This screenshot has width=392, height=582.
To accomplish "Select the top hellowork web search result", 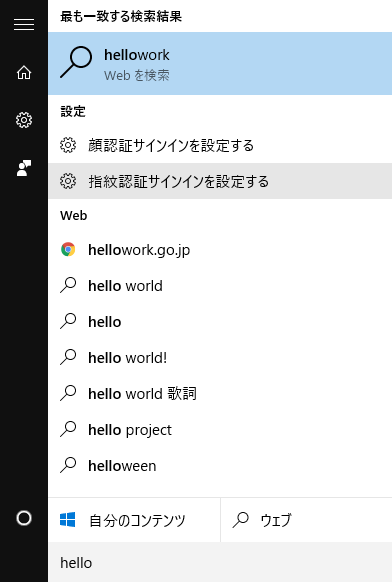I will pos(220,63).
